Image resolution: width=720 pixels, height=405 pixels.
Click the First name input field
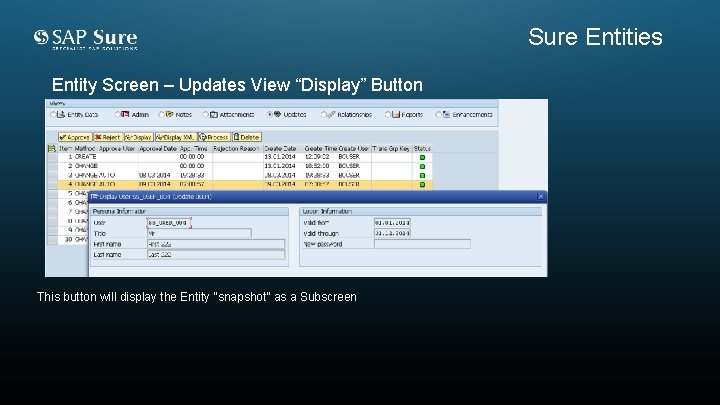tap(216, 244)
